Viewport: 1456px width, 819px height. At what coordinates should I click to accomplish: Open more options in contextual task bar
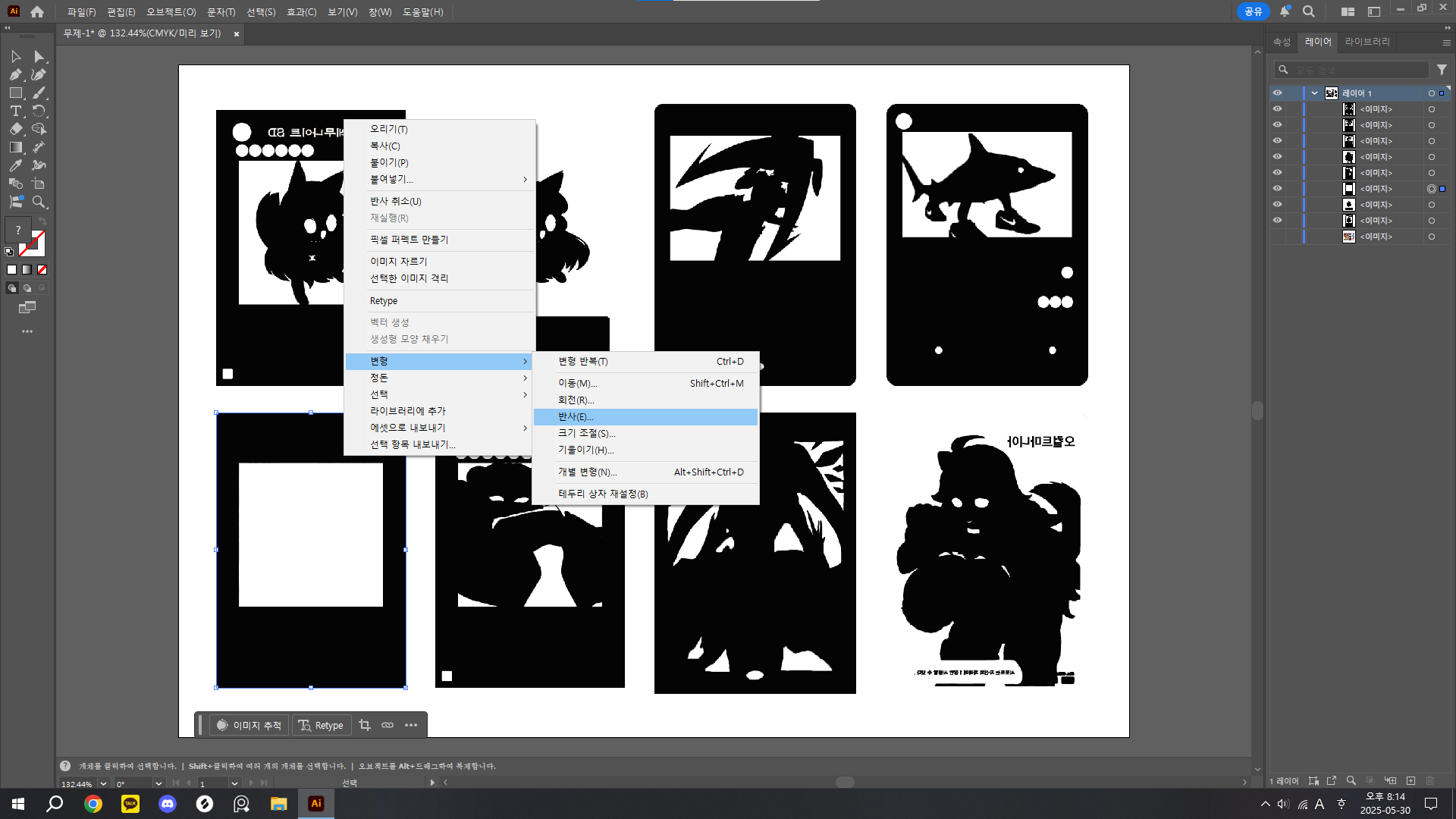pyautogui.click(x=411, y=725)
